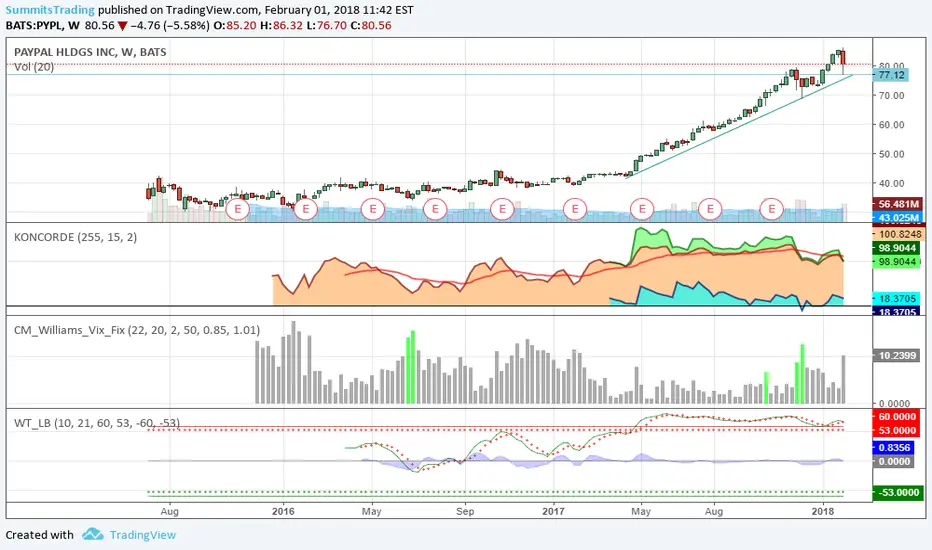Select the E marker between May and Sep 2016

coord(435,209)
